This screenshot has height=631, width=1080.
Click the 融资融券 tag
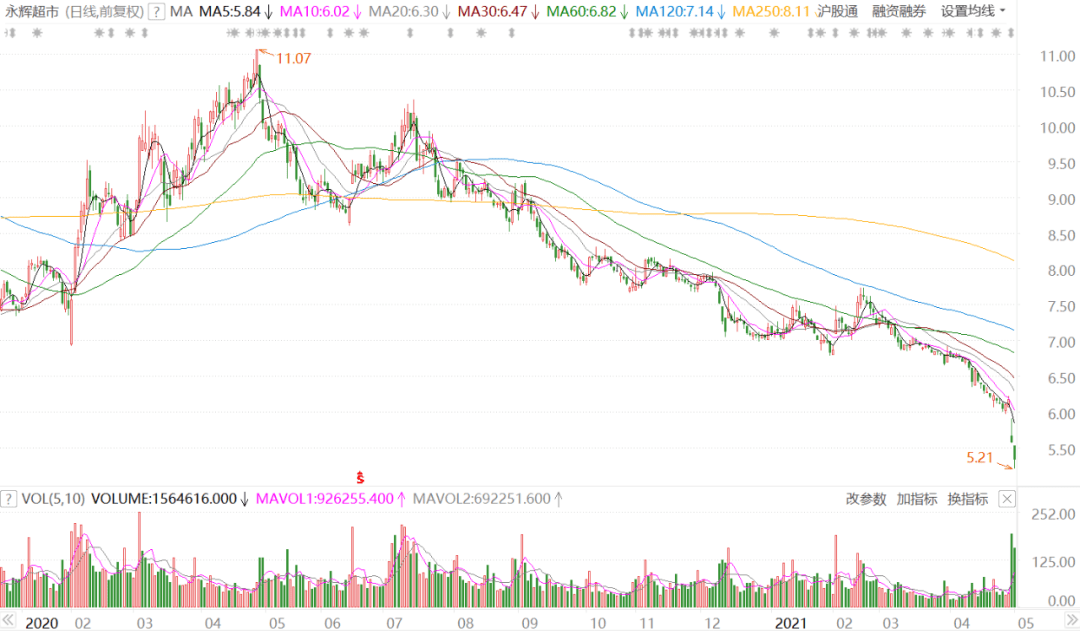coord(898,12)
